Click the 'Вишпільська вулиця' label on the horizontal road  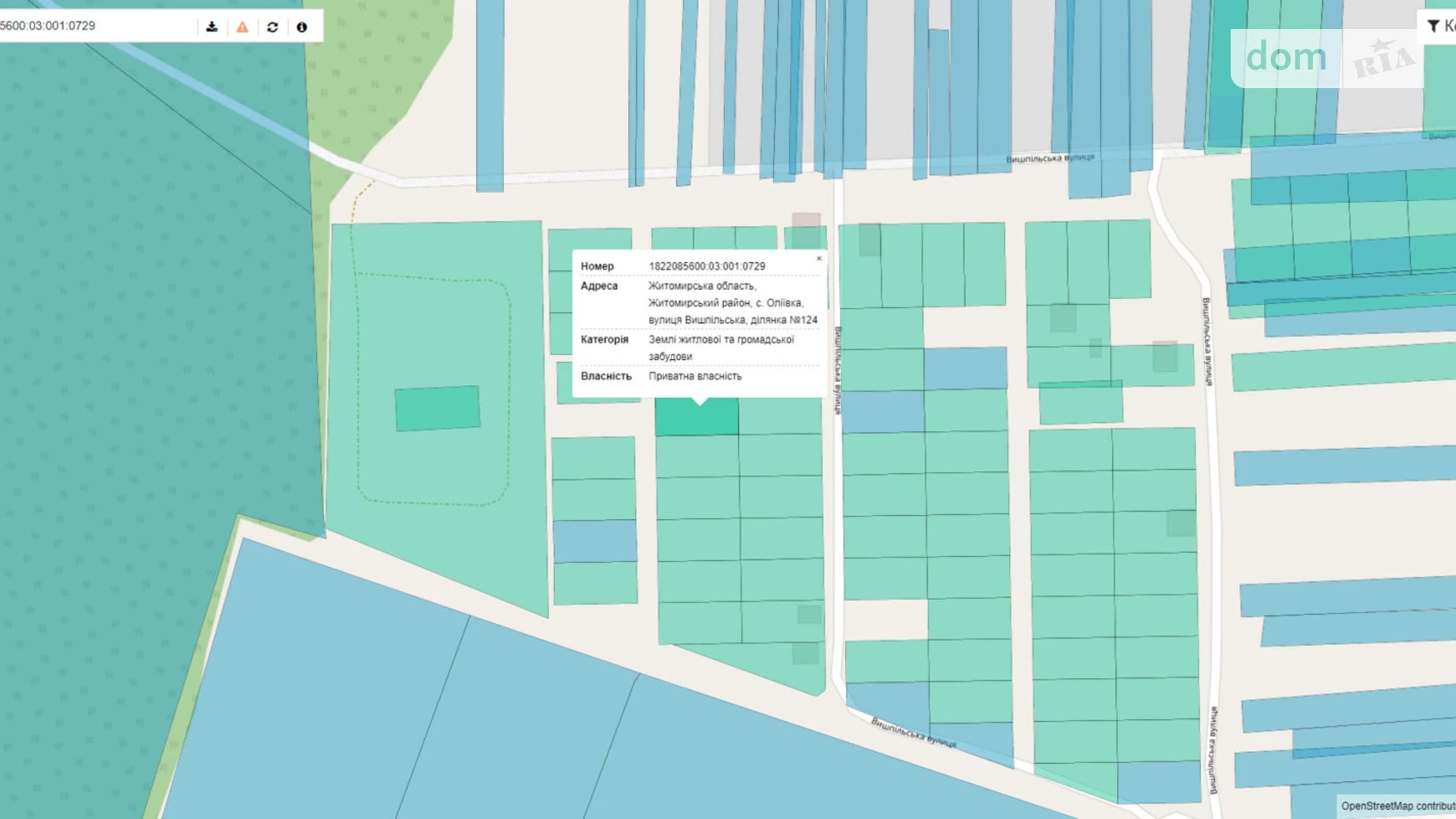[1049, 158]
